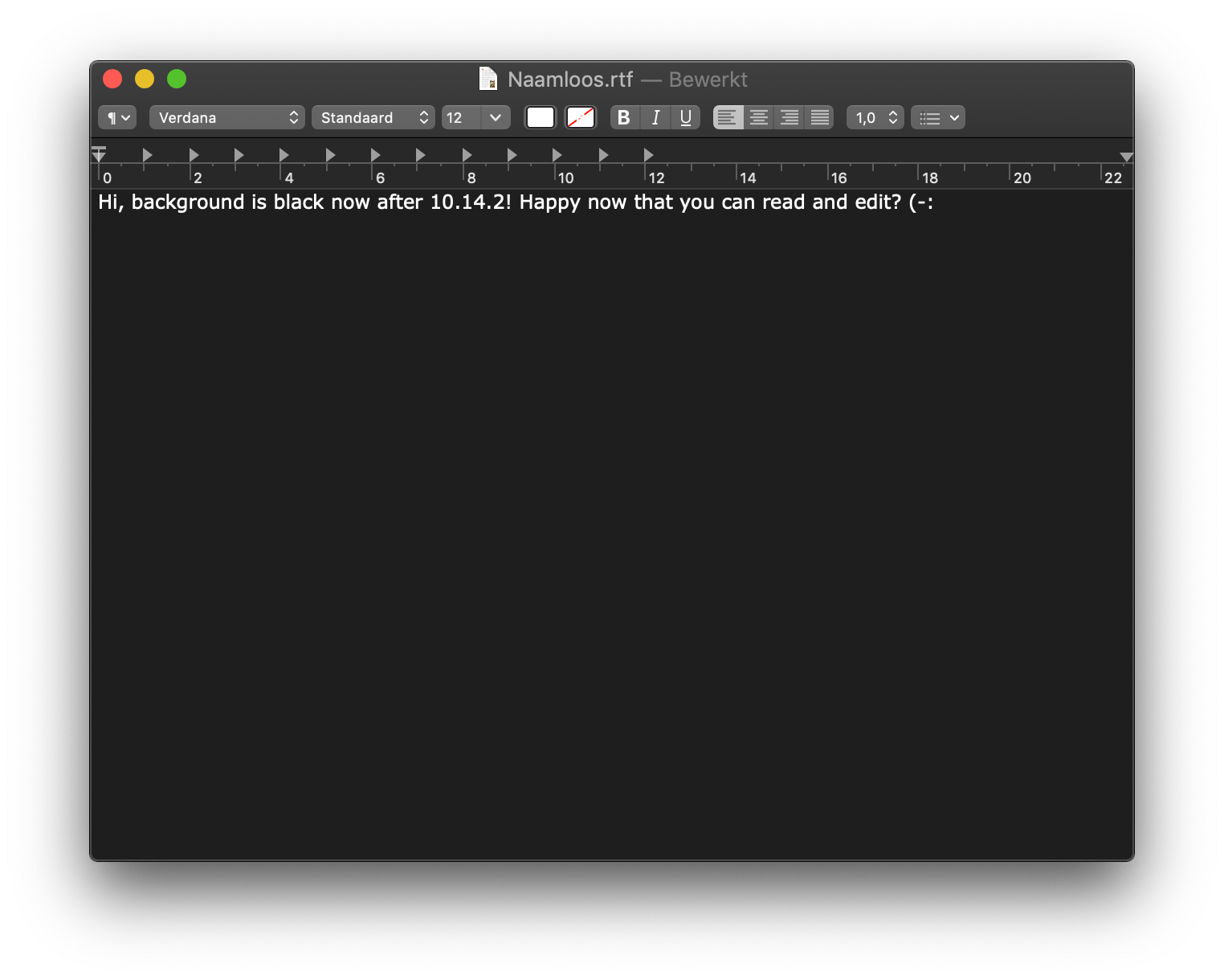Click the last tab stop, just before ruler 12

(x=648, y=154)
